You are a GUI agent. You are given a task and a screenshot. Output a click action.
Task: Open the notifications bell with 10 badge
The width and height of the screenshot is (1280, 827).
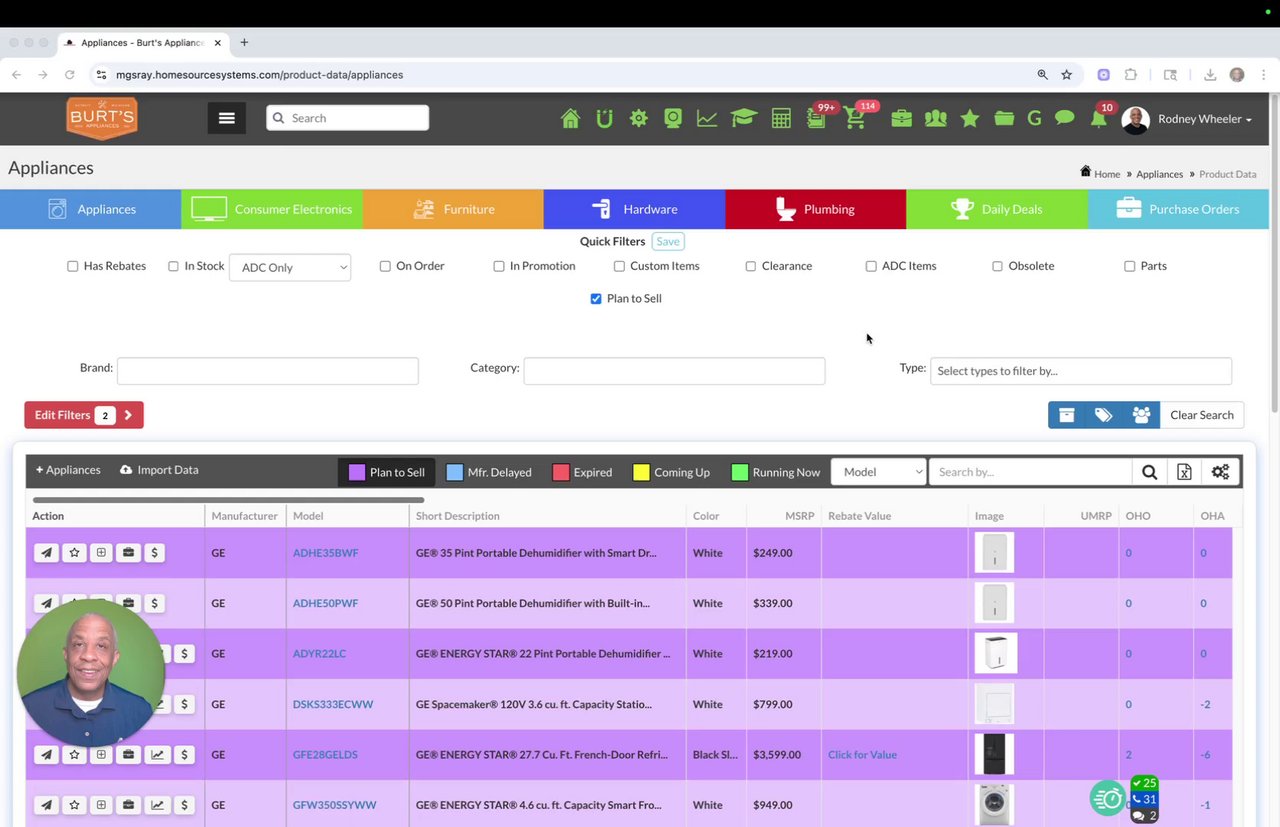coord(1098,118)
